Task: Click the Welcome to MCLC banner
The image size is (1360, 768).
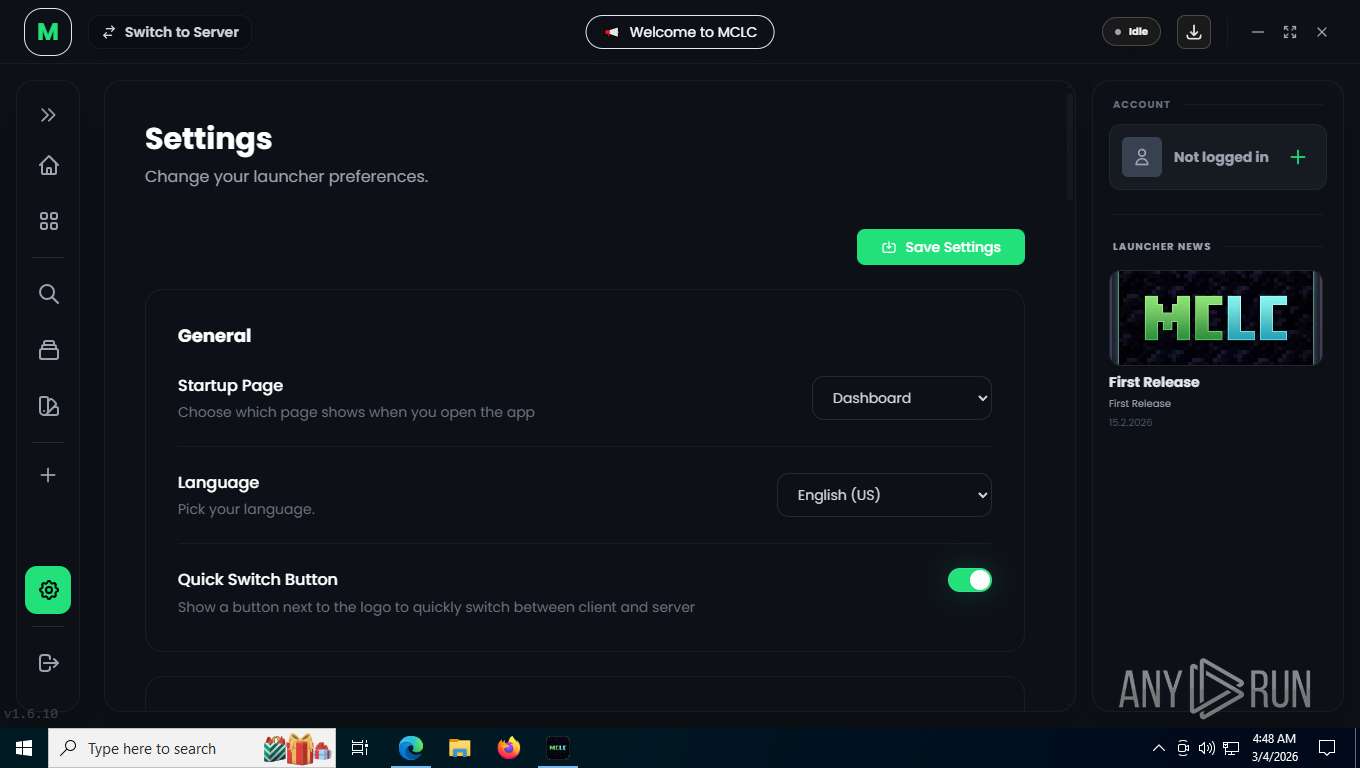Action: [680, 32]
